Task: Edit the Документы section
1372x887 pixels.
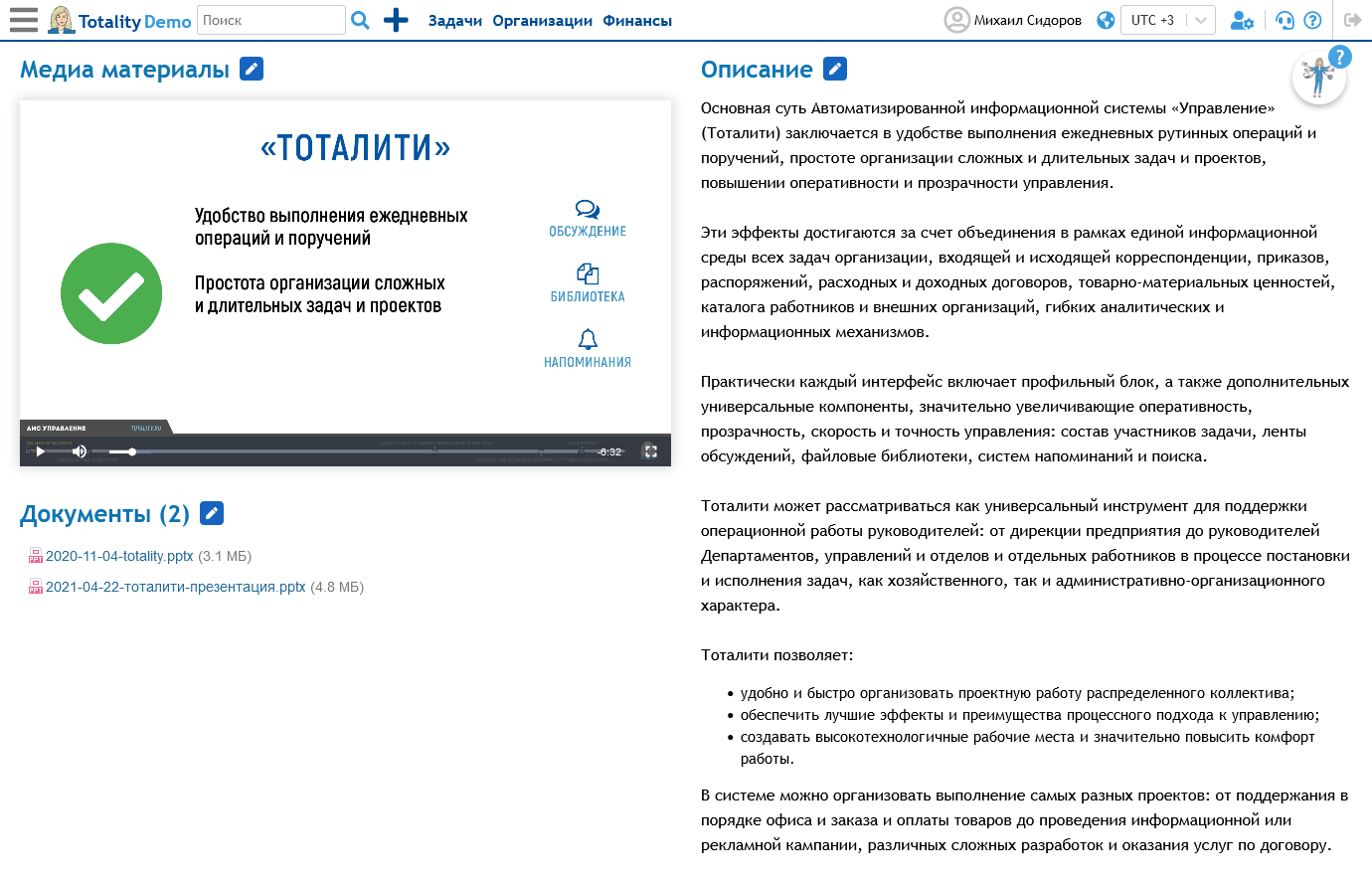Action: (212, 513)
